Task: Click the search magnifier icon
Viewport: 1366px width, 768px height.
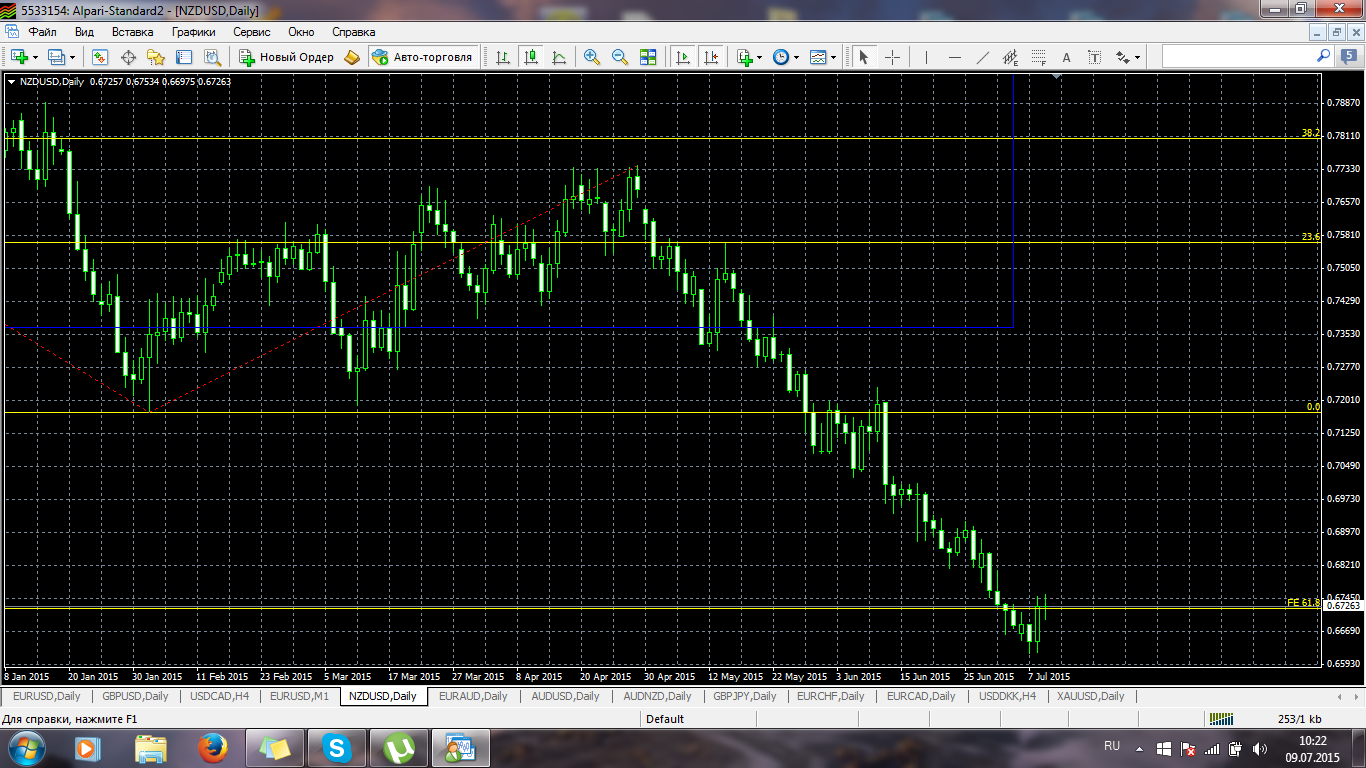Action: (1324, 56)
